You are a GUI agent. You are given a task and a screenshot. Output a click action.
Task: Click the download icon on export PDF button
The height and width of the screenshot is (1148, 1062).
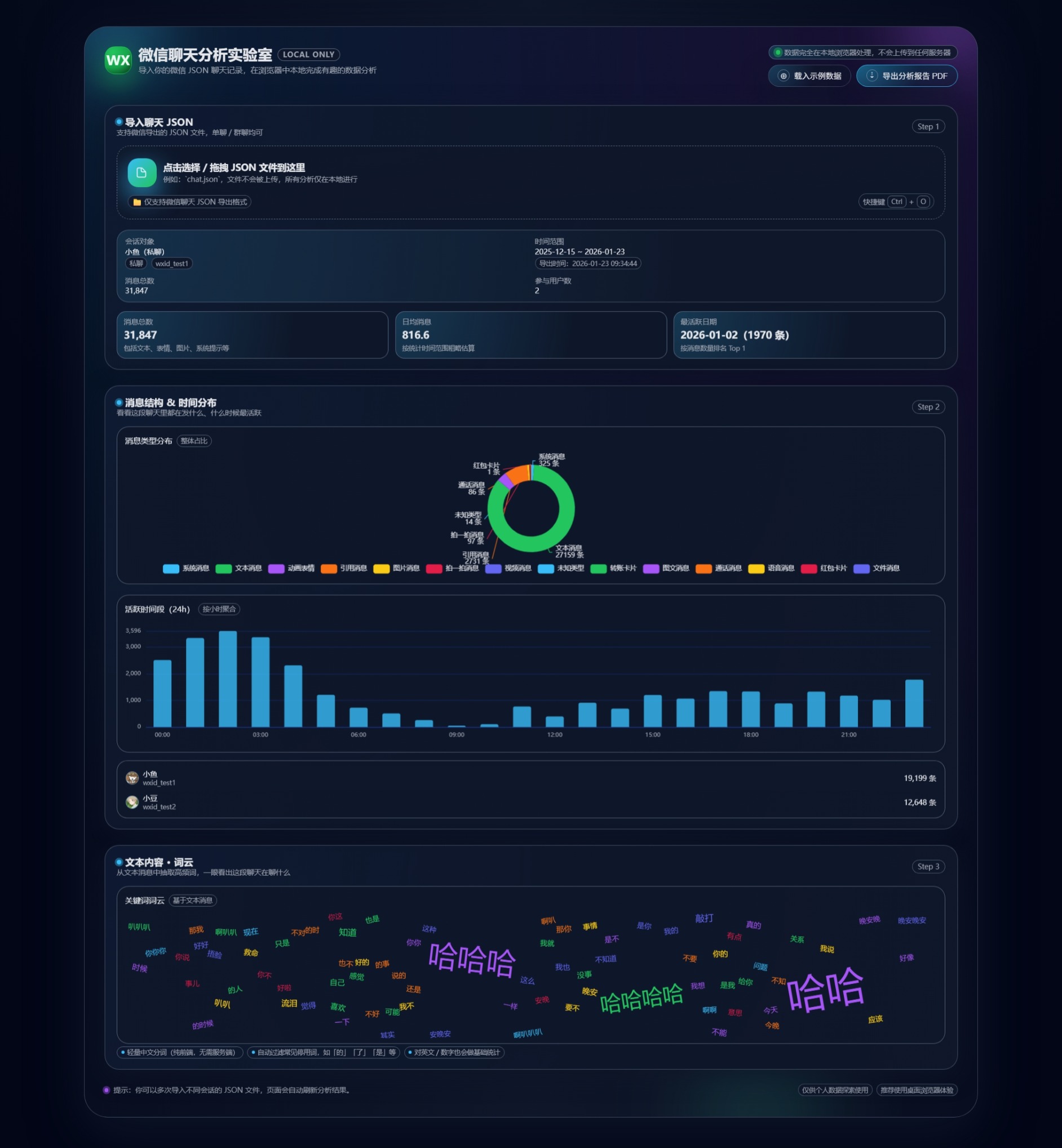(x=871, y=76)
